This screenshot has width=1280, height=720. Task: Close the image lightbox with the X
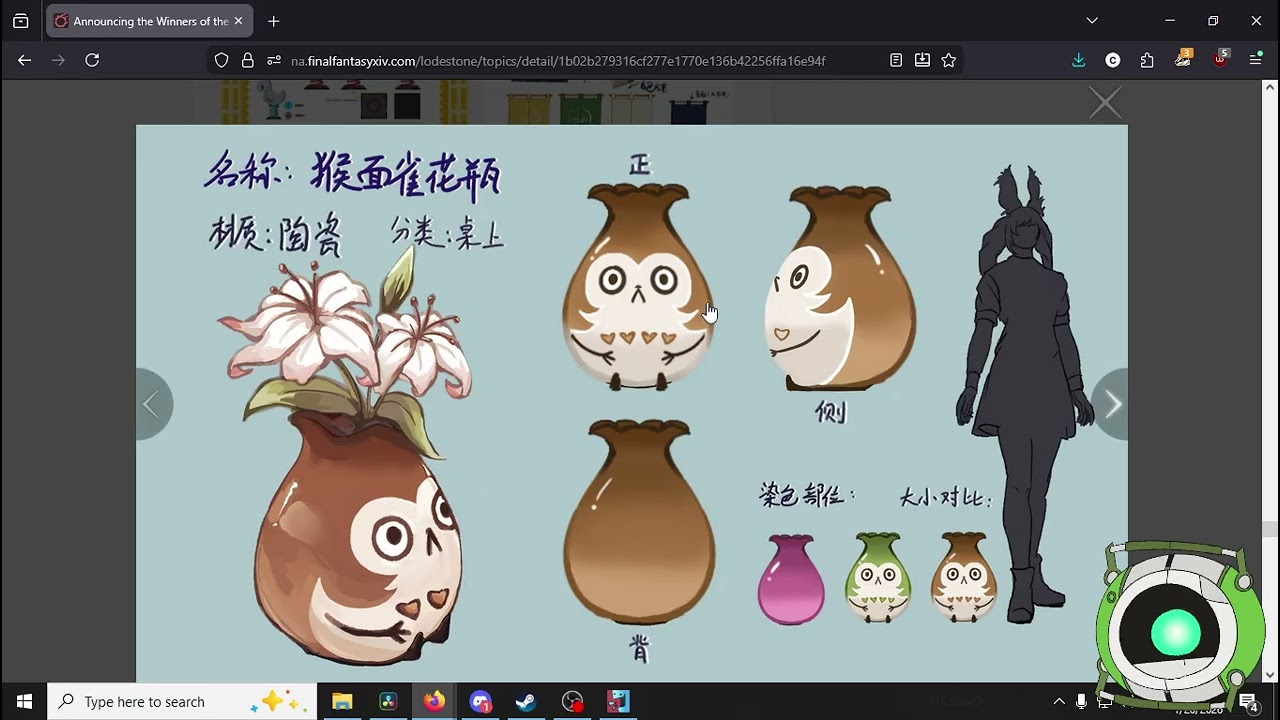pyautogui.click(x=1105, y=102)
